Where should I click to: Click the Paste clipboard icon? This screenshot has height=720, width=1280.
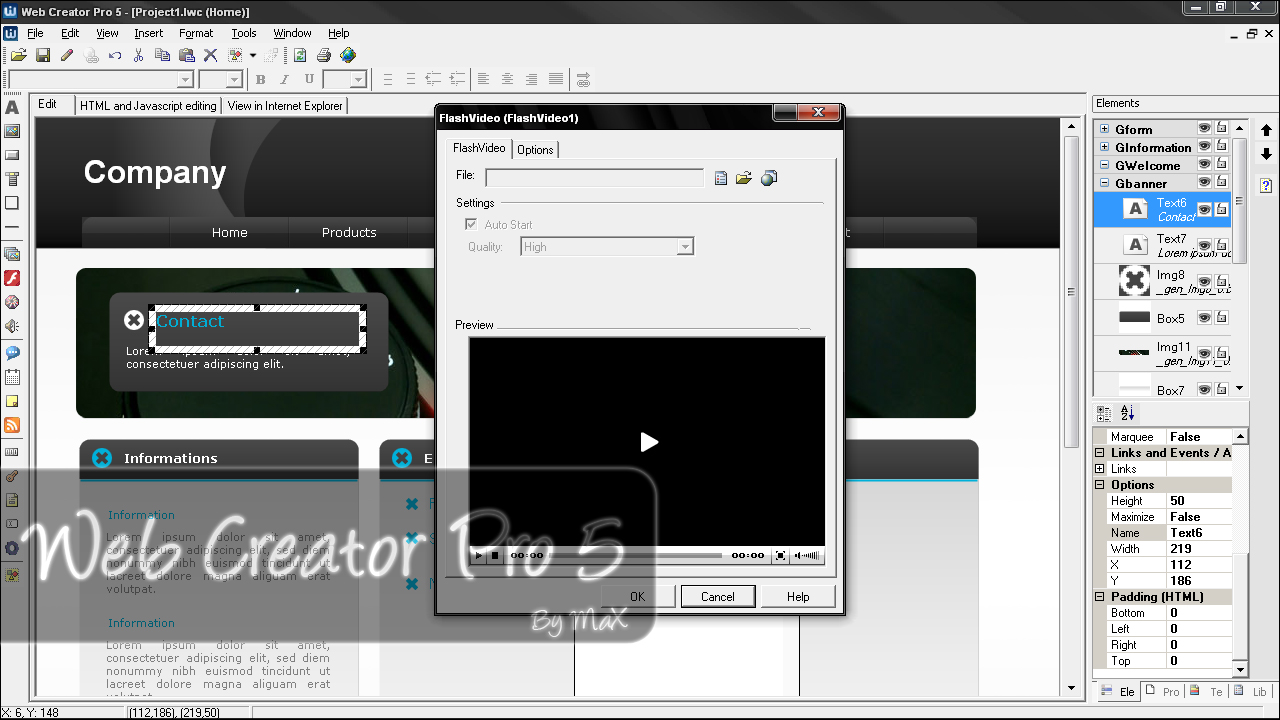tap(187, 55)
